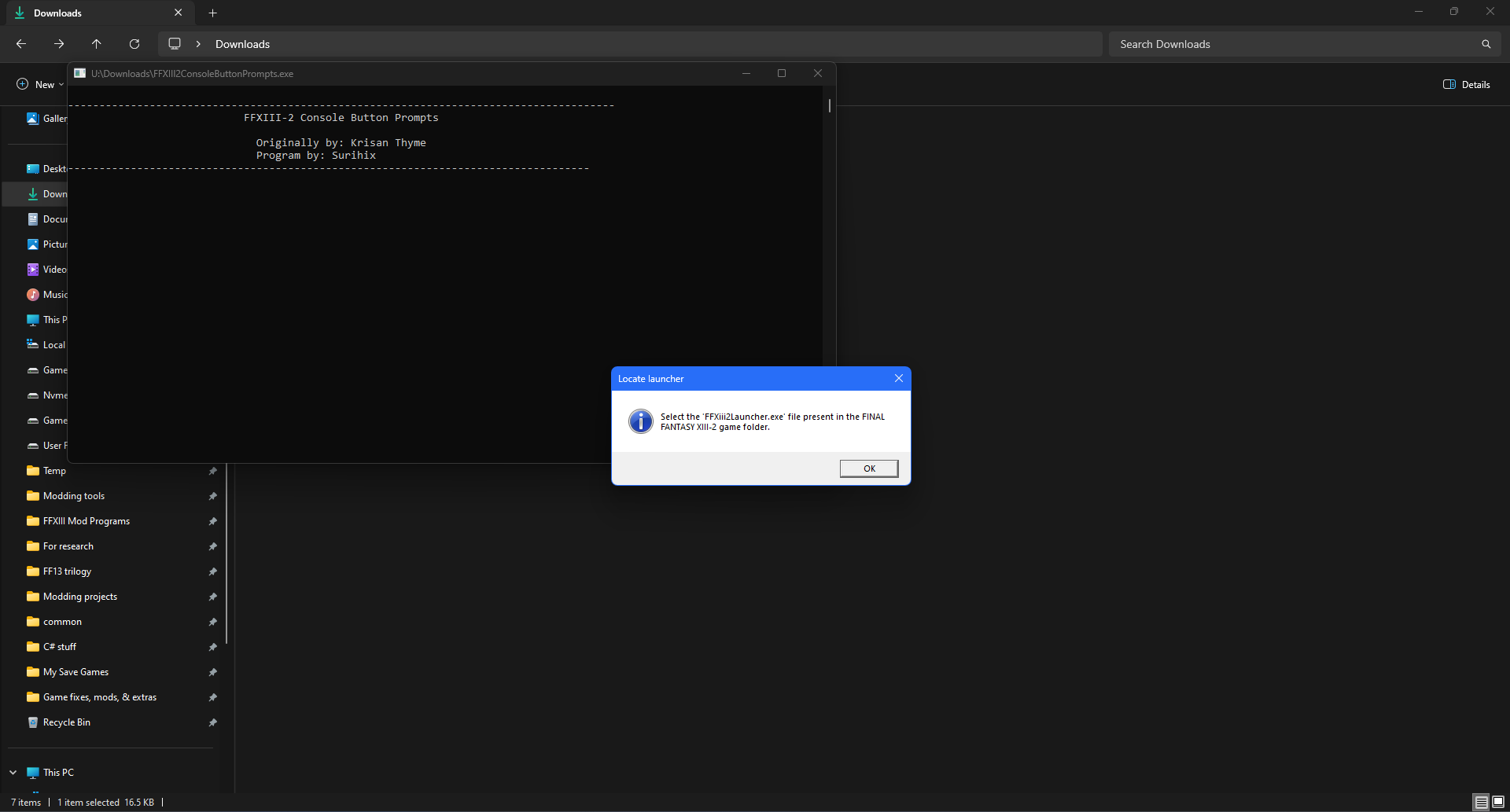This screenshot has width=1510, height=812.
Task: Open Videos in the sidebar
Action: coord(46,270)
